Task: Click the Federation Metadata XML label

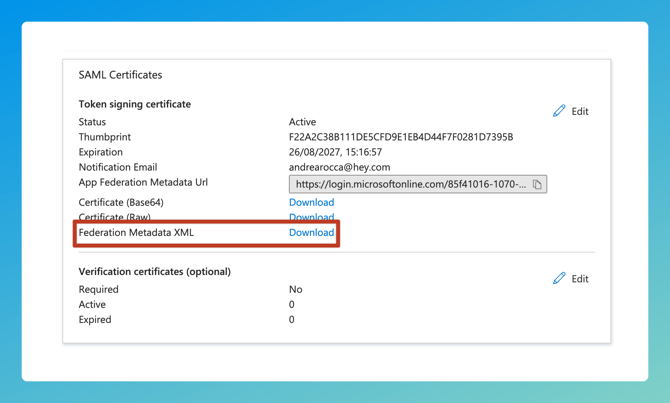Action: tap(136, 233)
